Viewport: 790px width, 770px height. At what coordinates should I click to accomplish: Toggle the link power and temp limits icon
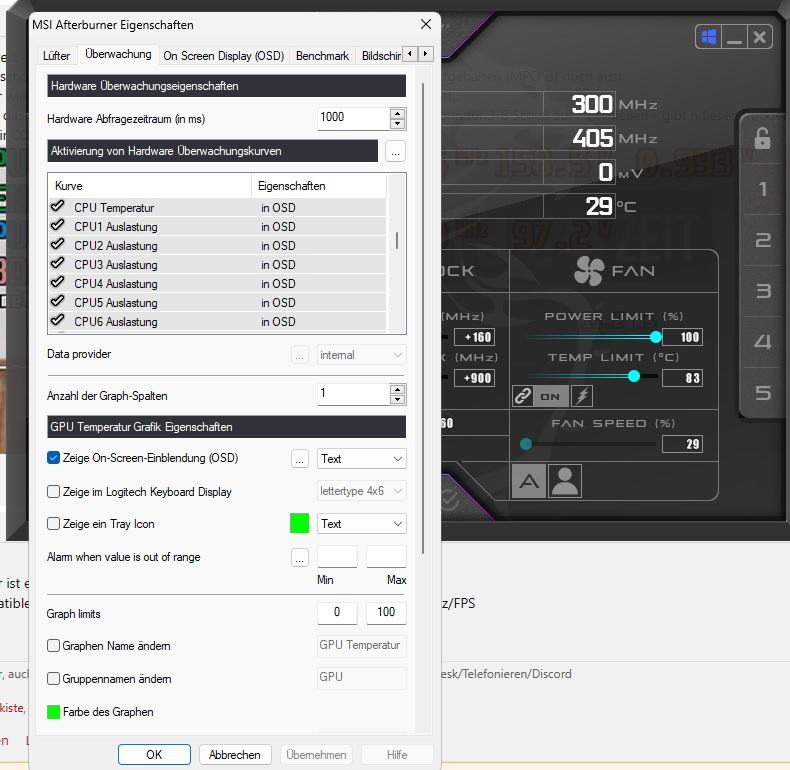pyautogui.click(x=522, y=396)
